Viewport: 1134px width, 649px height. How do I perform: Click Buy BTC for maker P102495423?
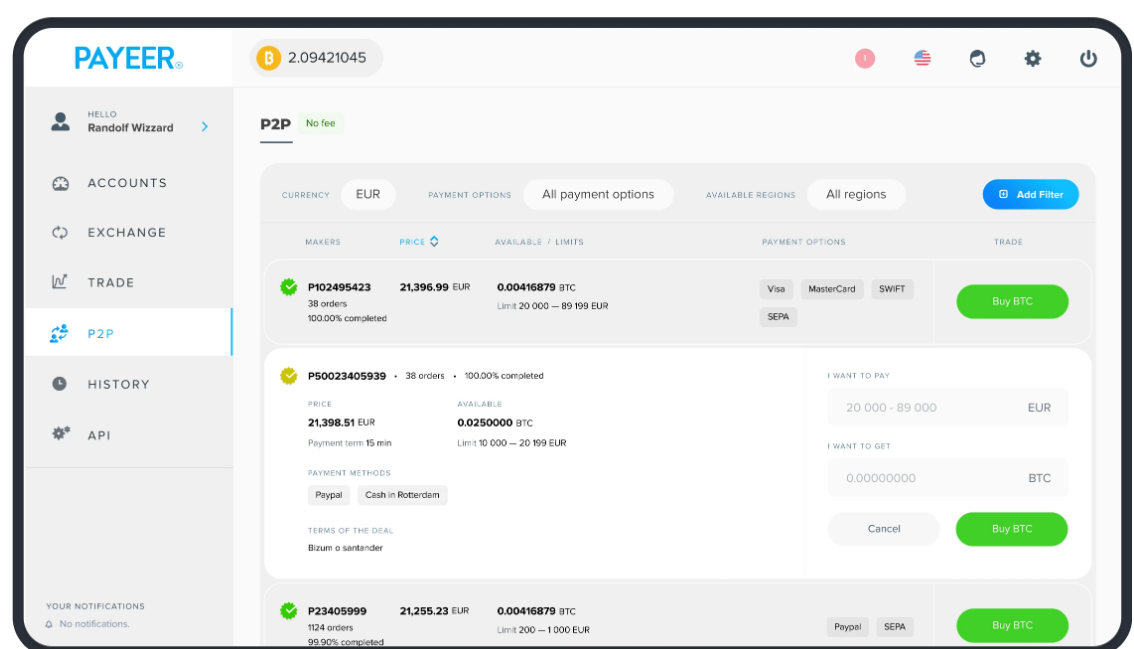pos(1011,302)
